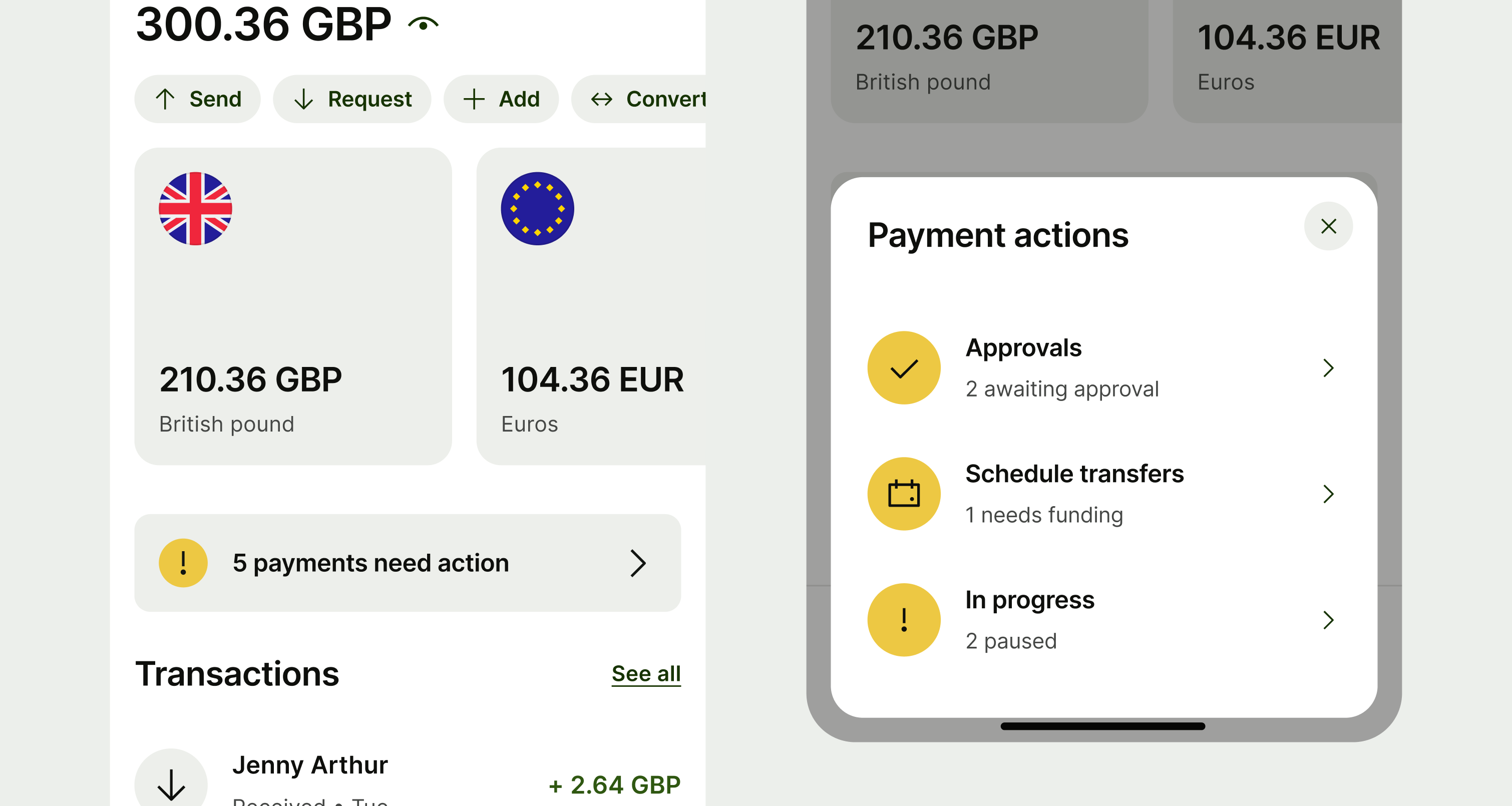Image resolution: width=1512 pixels, height=806 pixels.
Task: Click the UK flag icon
Action: point(195,208)
